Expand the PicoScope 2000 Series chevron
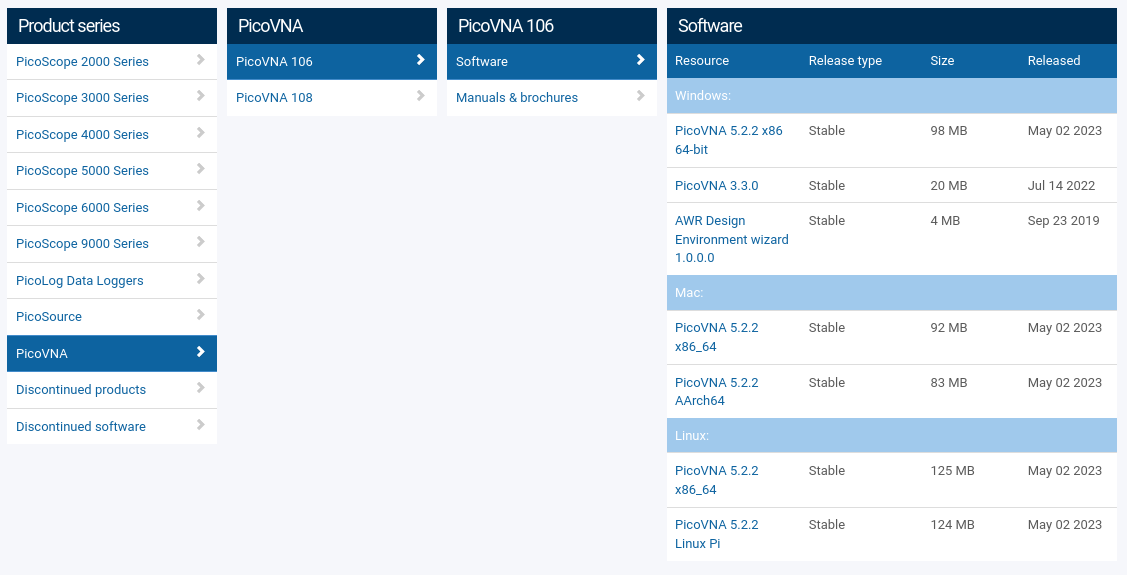This screenshot has width=1127, height=575. click(x=201, y=60)
